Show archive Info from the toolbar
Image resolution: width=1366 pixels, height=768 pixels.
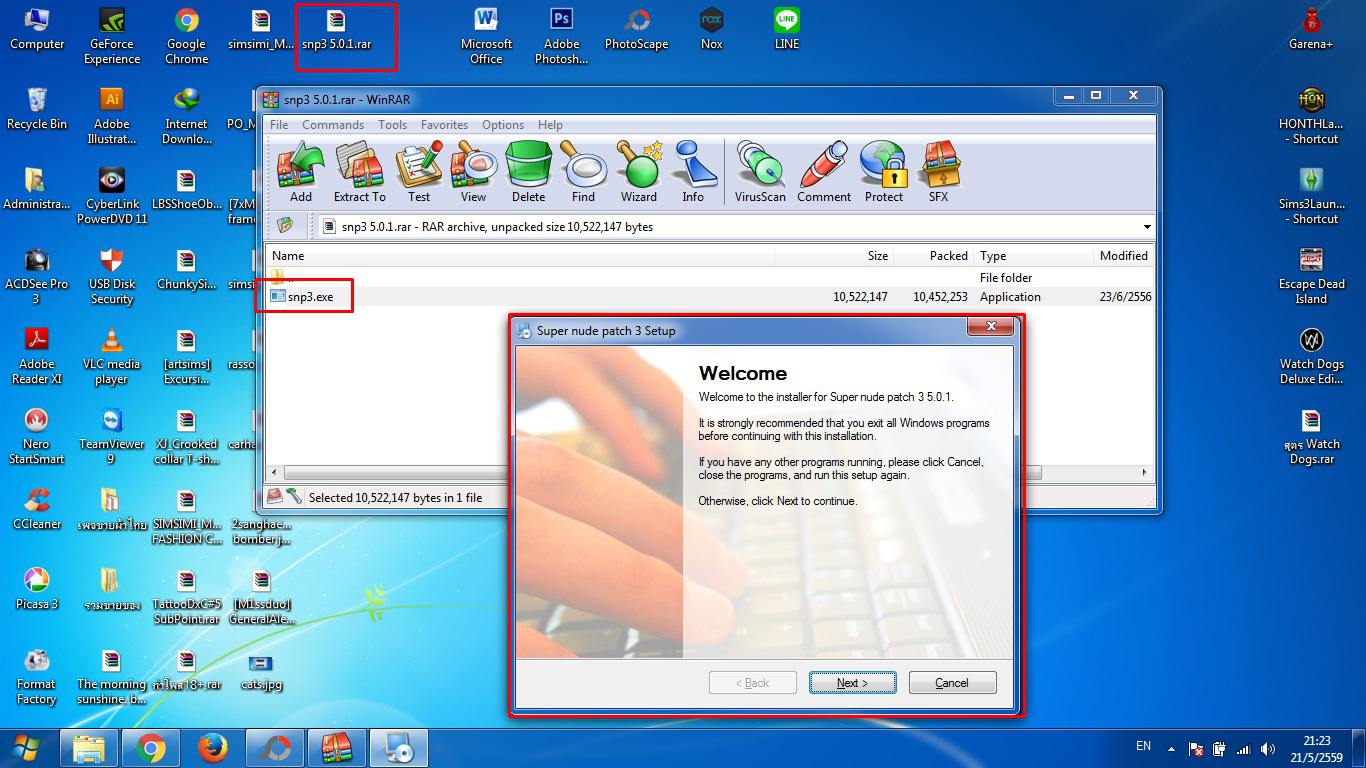(693, 172)
